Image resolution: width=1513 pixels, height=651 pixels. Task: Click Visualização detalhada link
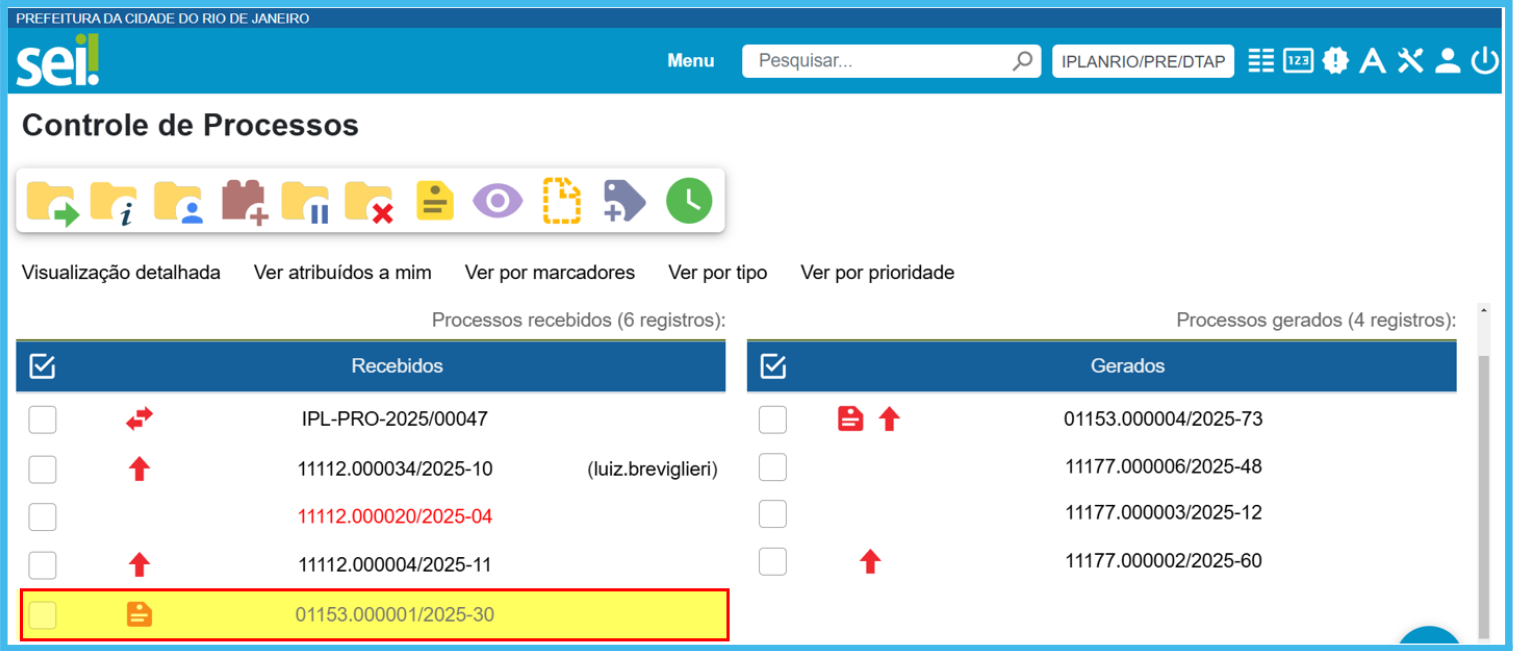[121, 273]
